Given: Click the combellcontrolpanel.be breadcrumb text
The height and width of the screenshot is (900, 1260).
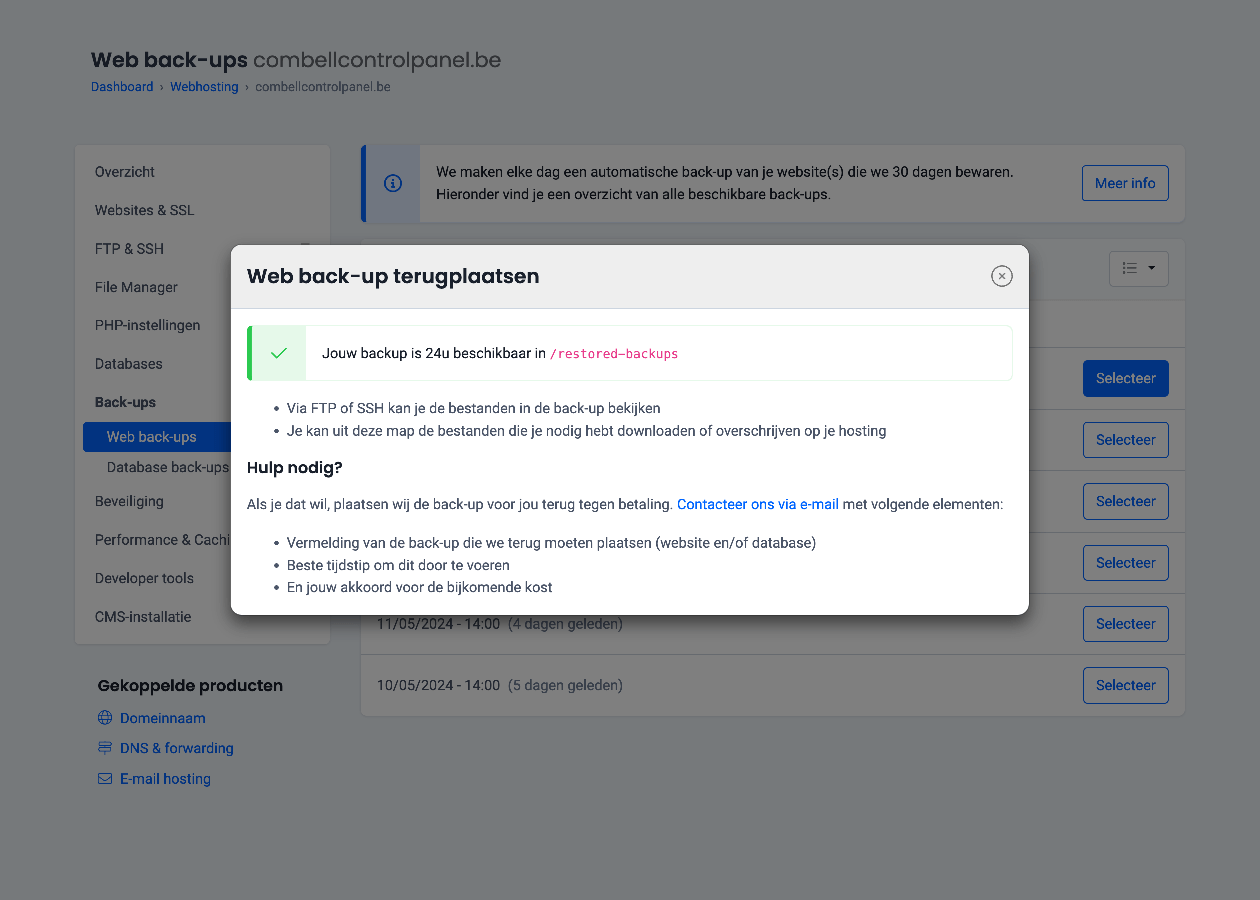Looking at the screenshot, I should click(x=322, y=87).
